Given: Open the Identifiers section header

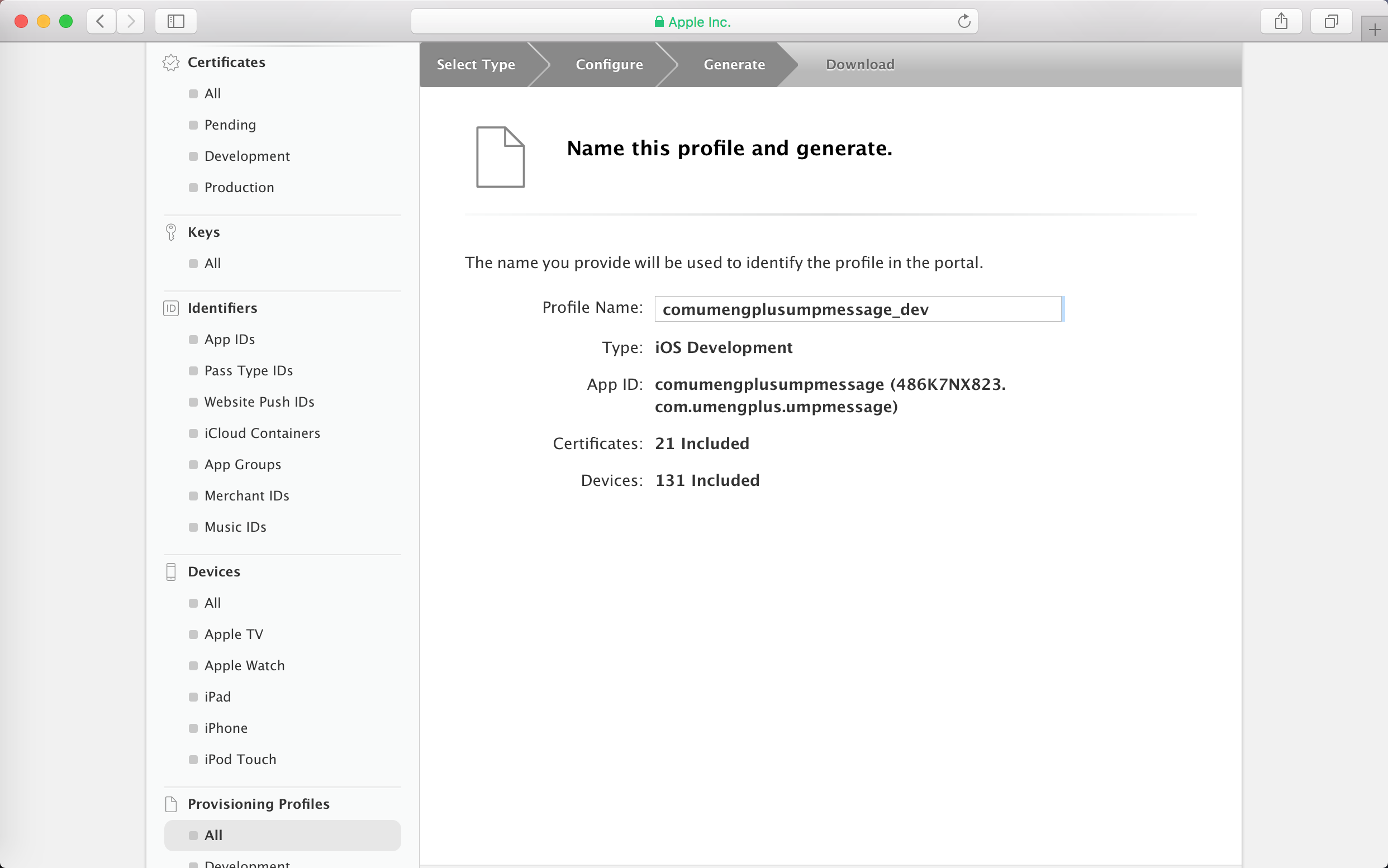Looking at the screenshot, I should coord(222,308).
